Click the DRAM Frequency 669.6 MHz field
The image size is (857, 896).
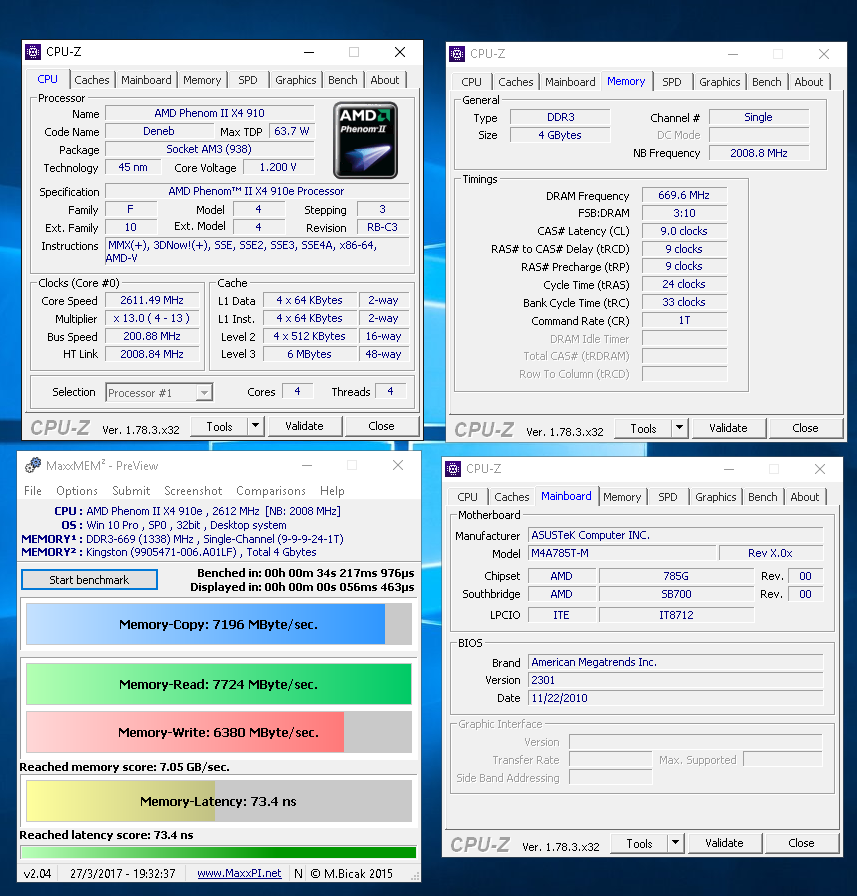pyautogui.click(x=684, y=195)
